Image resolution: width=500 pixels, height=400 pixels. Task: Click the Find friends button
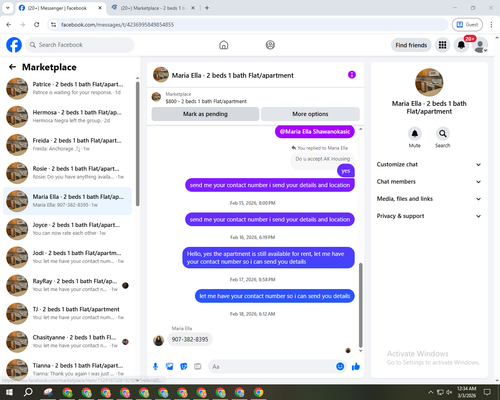tap(411, 45)
